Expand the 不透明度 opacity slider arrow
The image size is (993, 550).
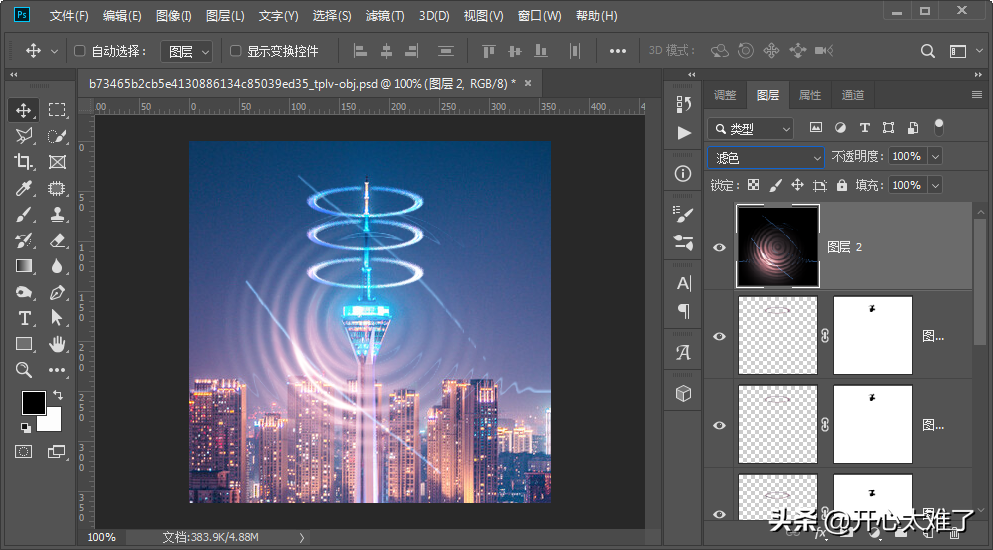[x=935, y=156]
